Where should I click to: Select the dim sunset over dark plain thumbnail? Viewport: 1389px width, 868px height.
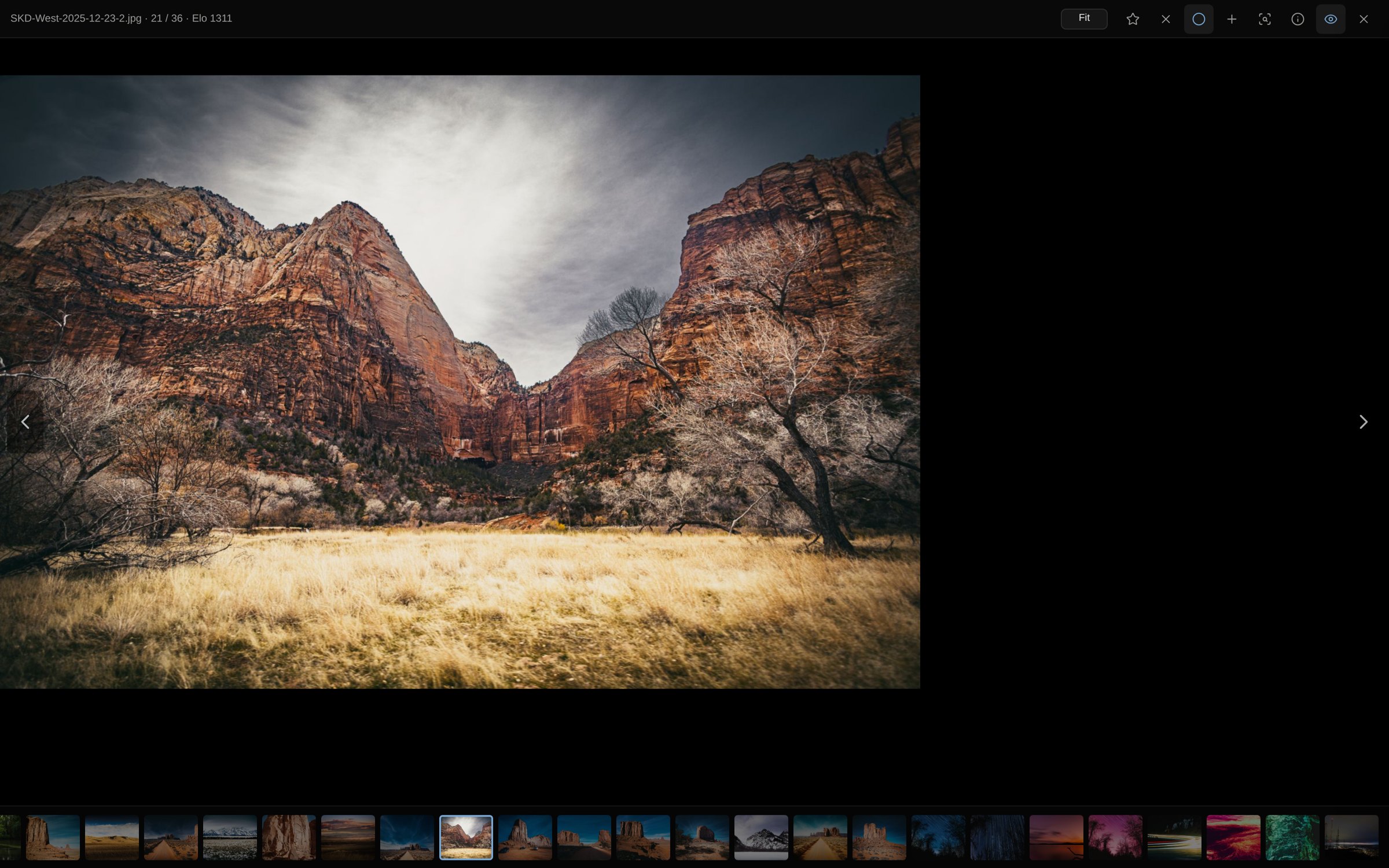348,837
